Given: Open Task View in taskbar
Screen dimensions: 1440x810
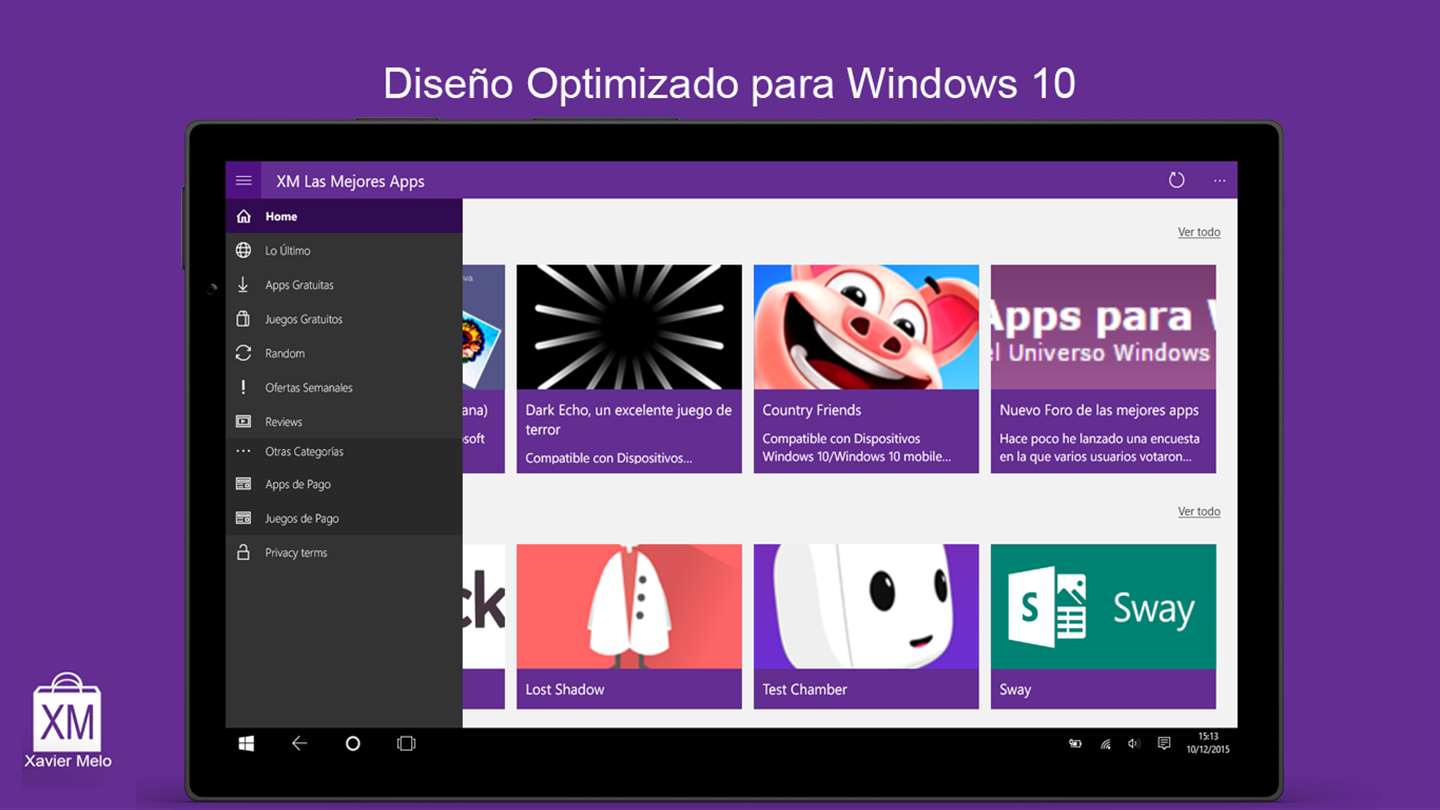Looking at the screenshot, I should pos(406,743).
